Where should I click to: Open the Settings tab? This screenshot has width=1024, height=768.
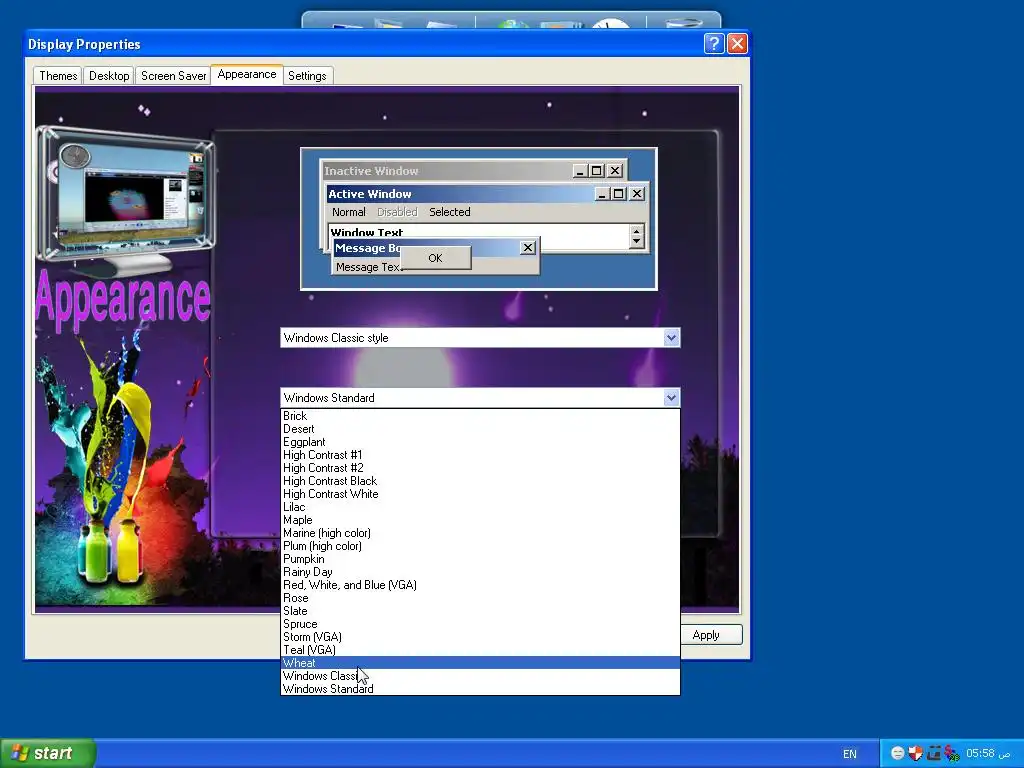click(307, 76)
